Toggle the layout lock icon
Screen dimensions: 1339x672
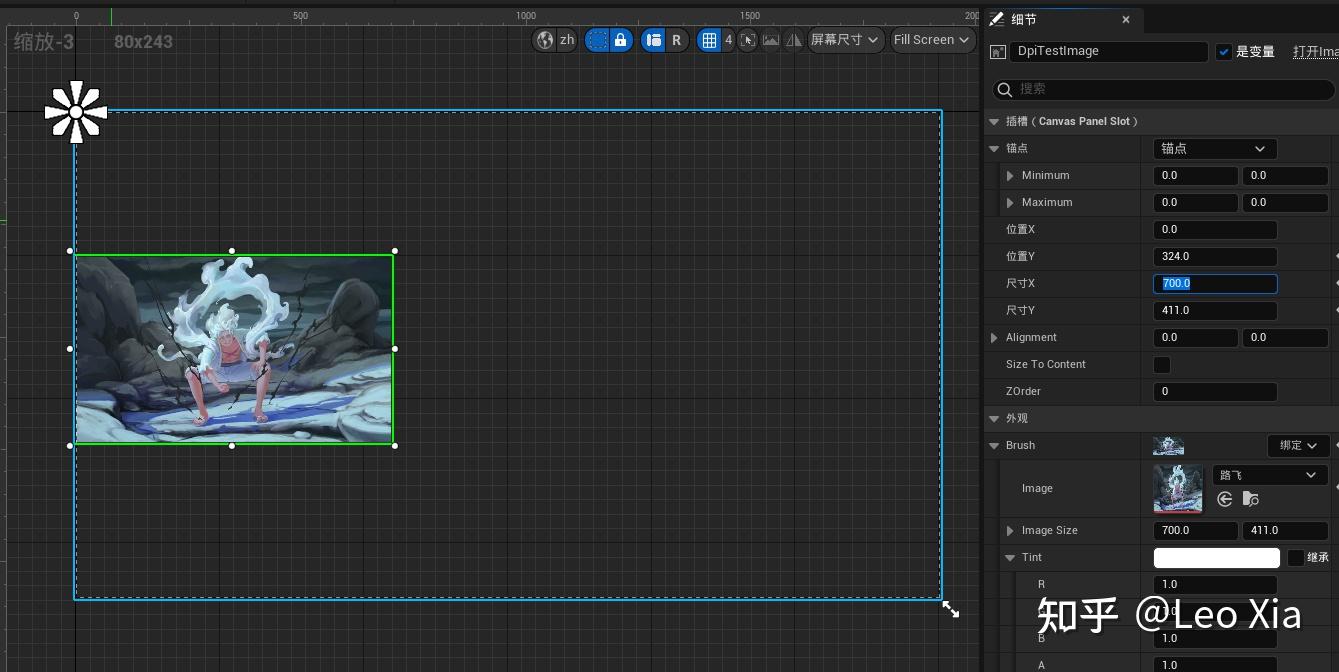pyautogui.click(x=621, y=40)
